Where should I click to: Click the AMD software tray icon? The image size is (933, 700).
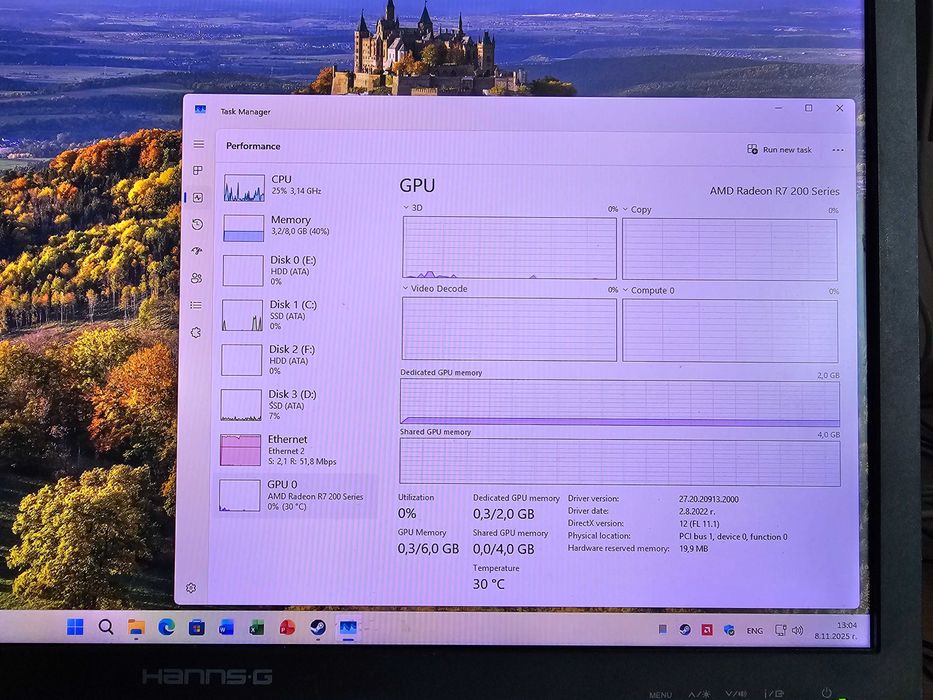(x=707, y=630)
